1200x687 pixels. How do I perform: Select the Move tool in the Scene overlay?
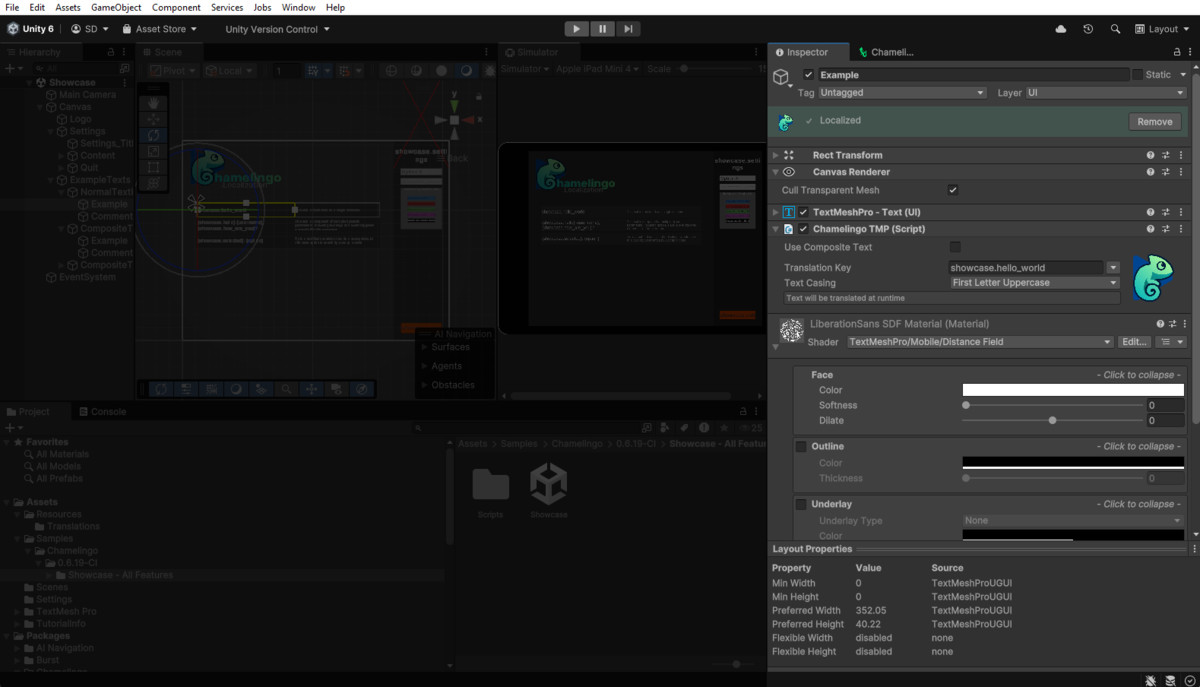tap(154, 118)
